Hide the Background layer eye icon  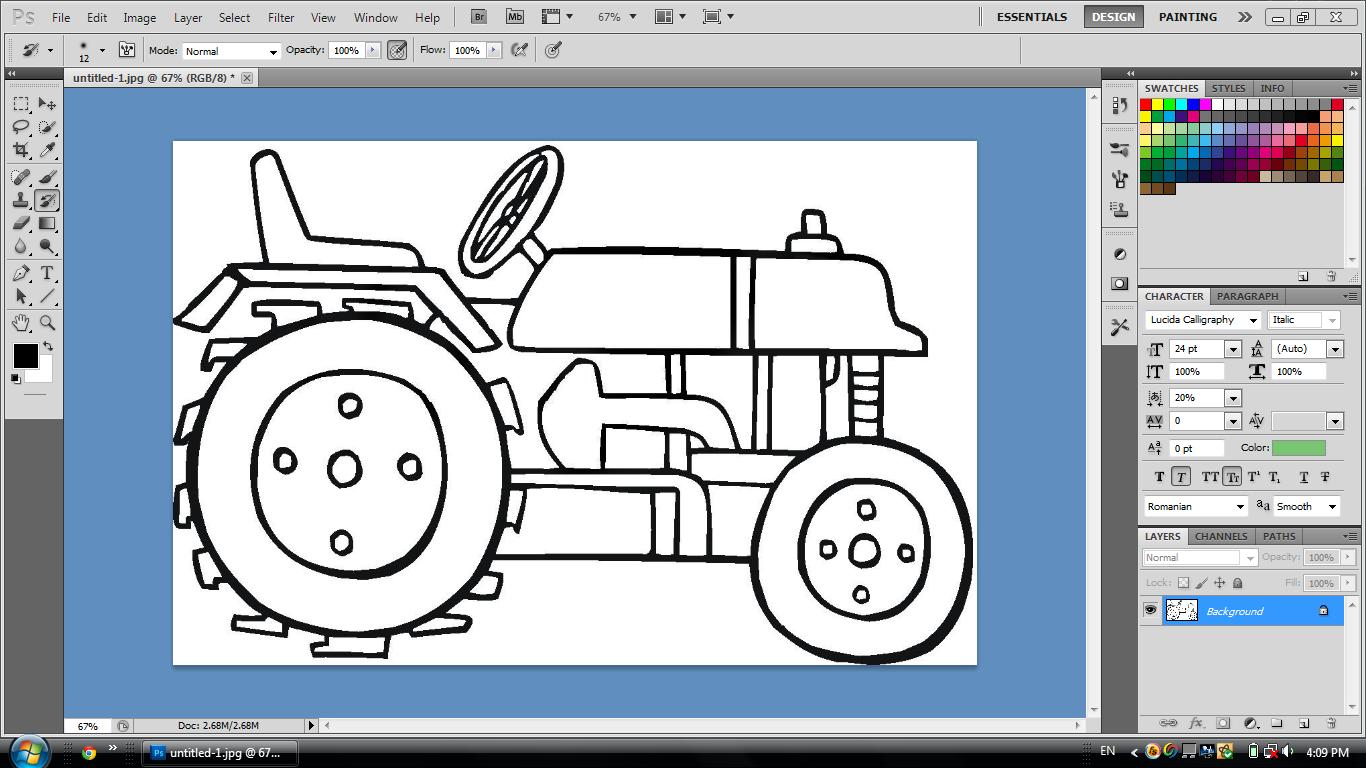1150,610
